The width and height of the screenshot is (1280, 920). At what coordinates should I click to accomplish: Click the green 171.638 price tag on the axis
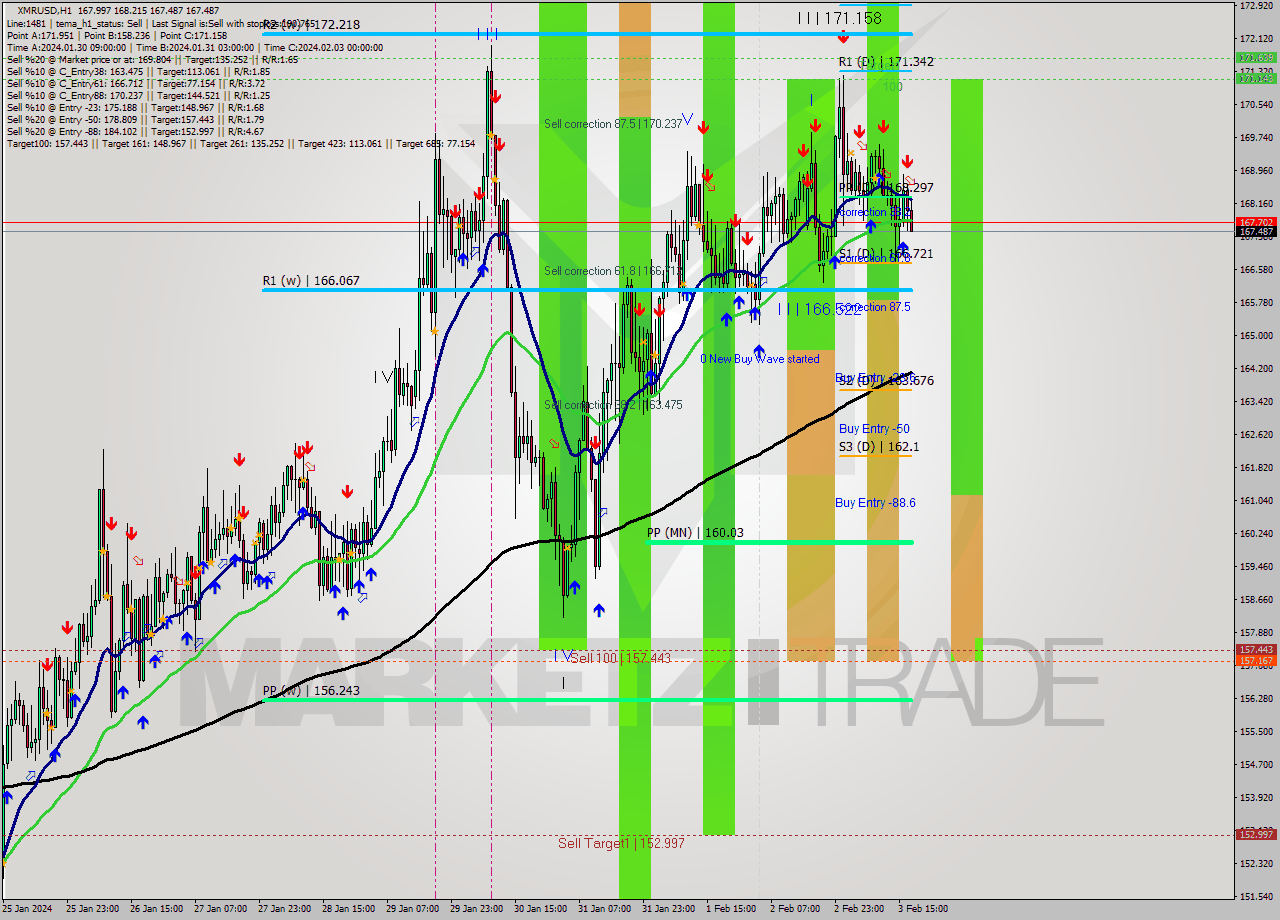[x=1256, y=58]
